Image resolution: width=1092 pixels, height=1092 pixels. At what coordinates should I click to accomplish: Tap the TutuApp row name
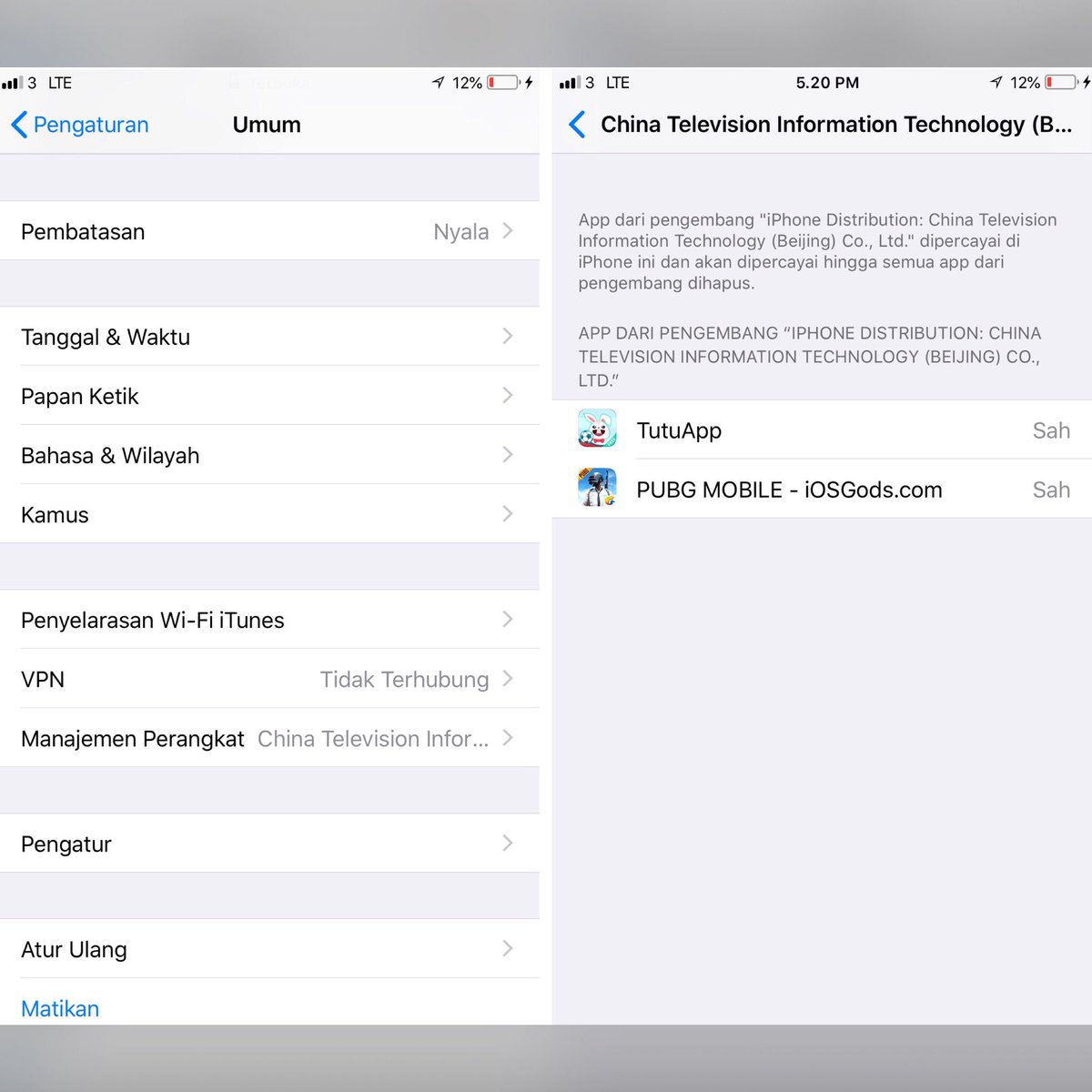[679, 430]
